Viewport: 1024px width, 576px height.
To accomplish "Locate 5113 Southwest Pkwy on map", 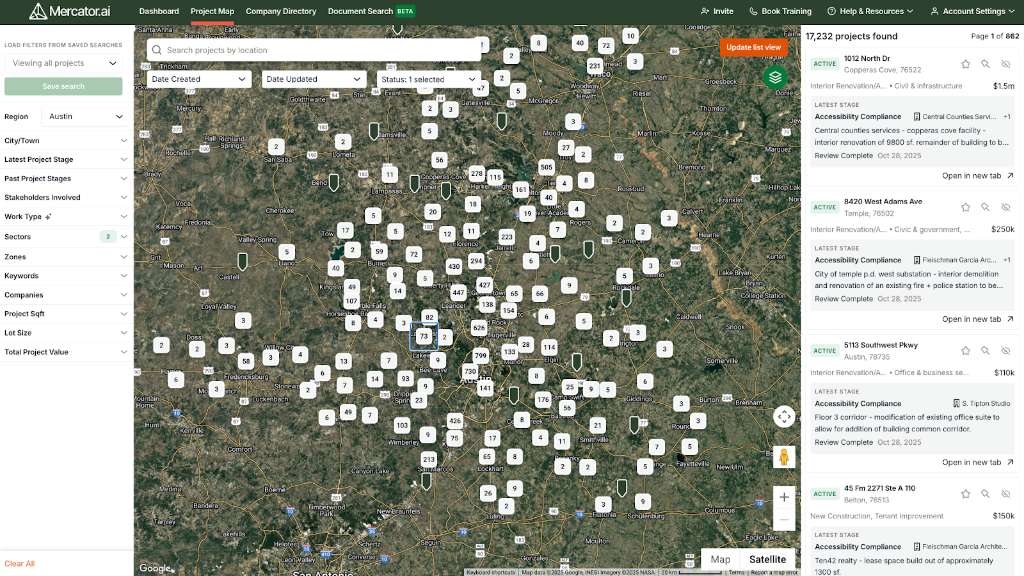I will click(985, 351).
